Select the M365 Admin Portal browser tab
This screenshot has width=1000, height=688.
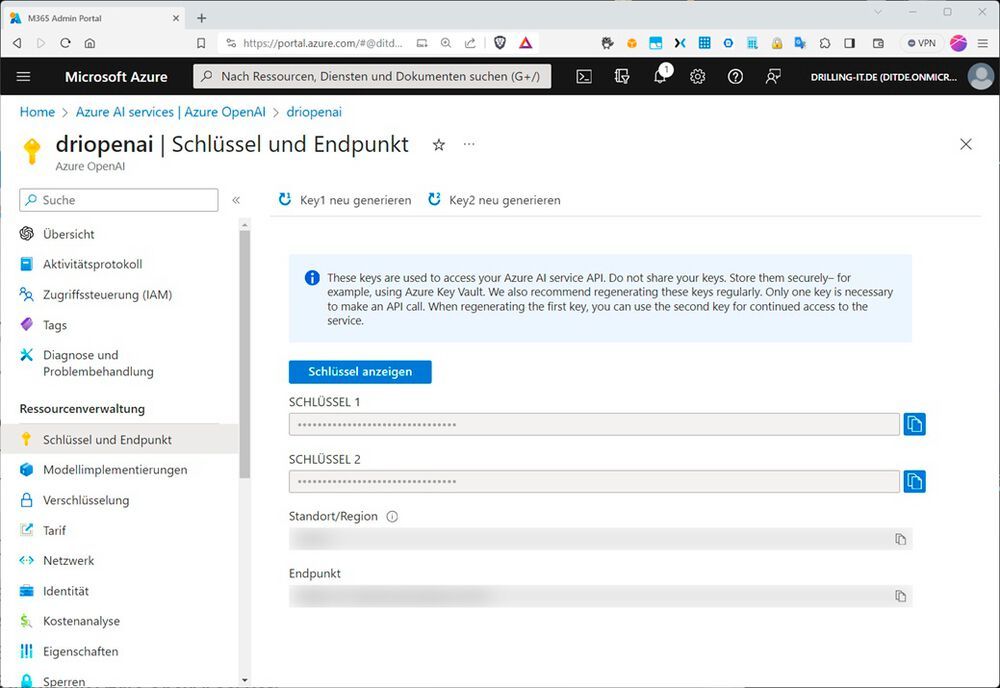coord(94,18)
